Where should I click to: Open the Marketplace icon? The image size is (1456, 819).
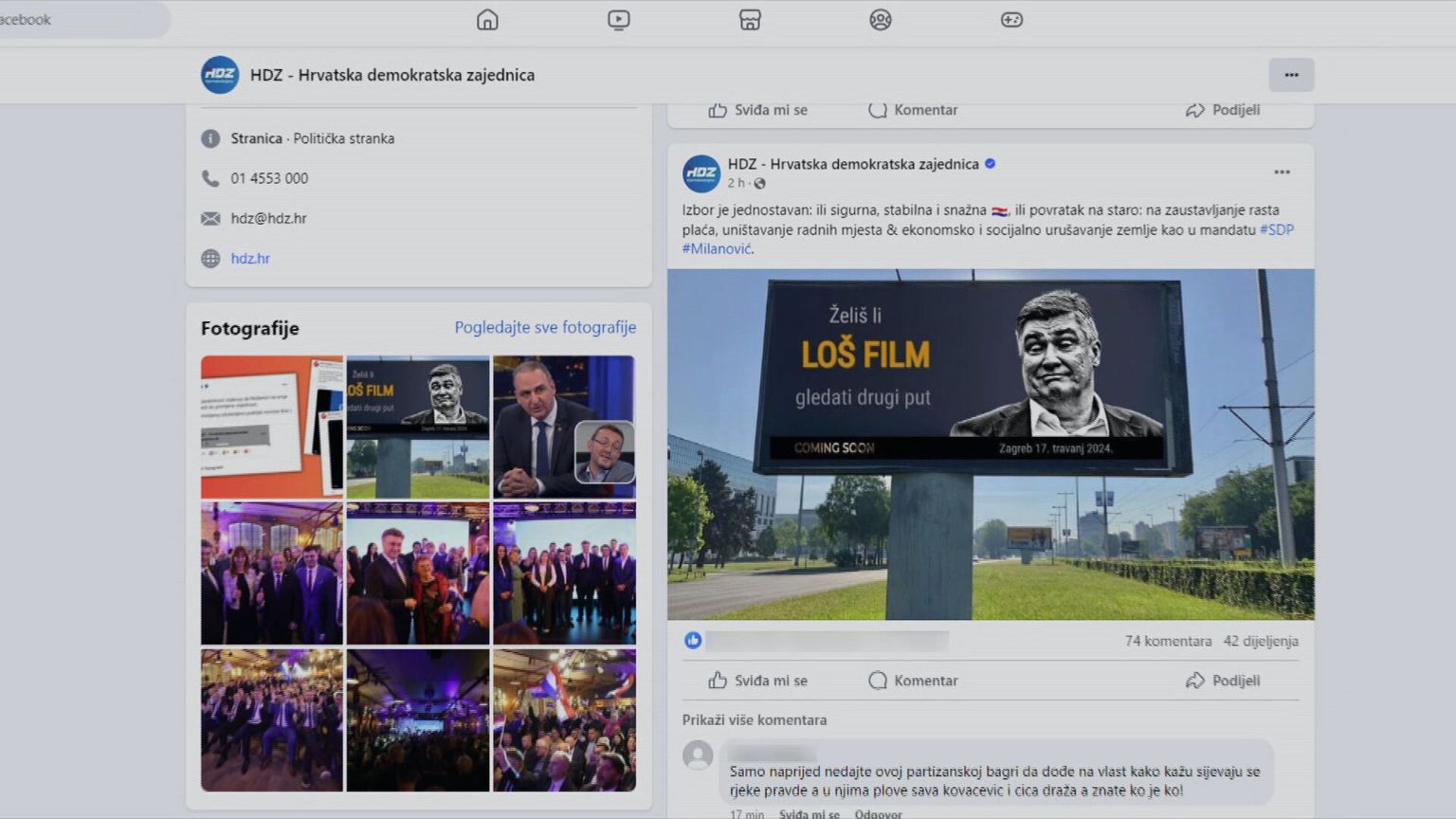[x=750, y=20]
